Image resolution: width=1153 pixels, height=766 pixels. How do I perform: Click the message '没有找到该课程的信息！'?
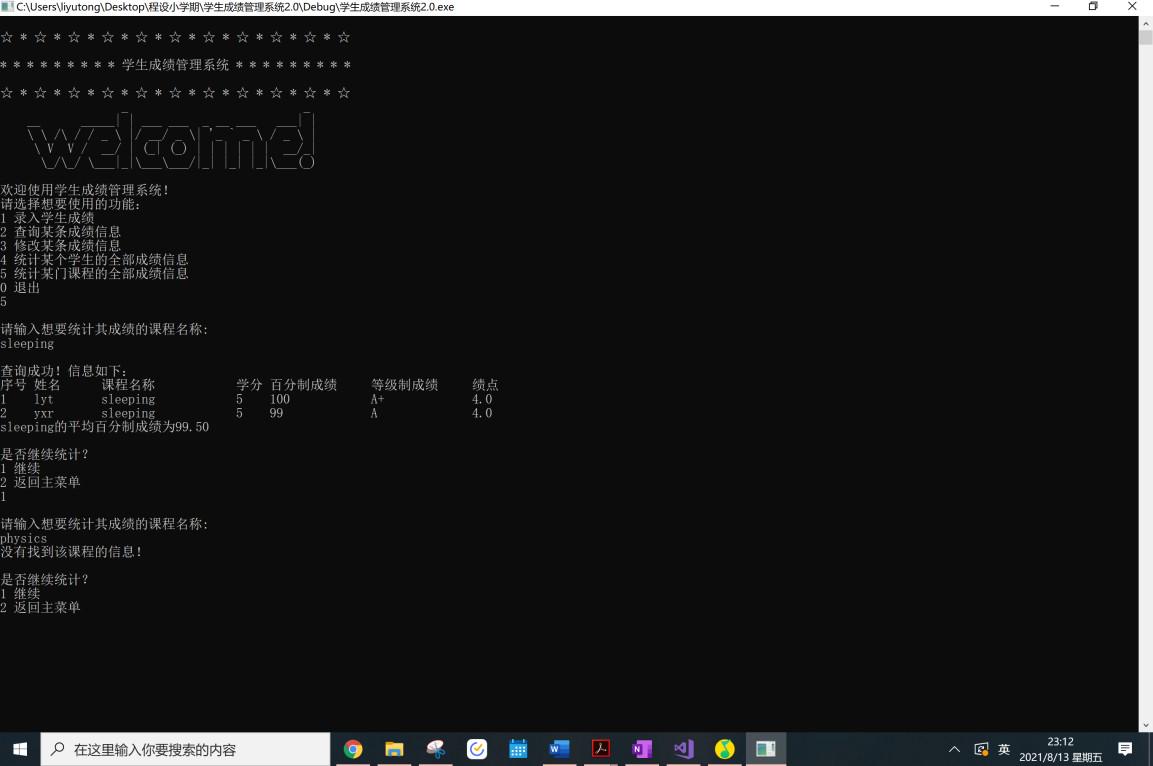tap(71, 551)
